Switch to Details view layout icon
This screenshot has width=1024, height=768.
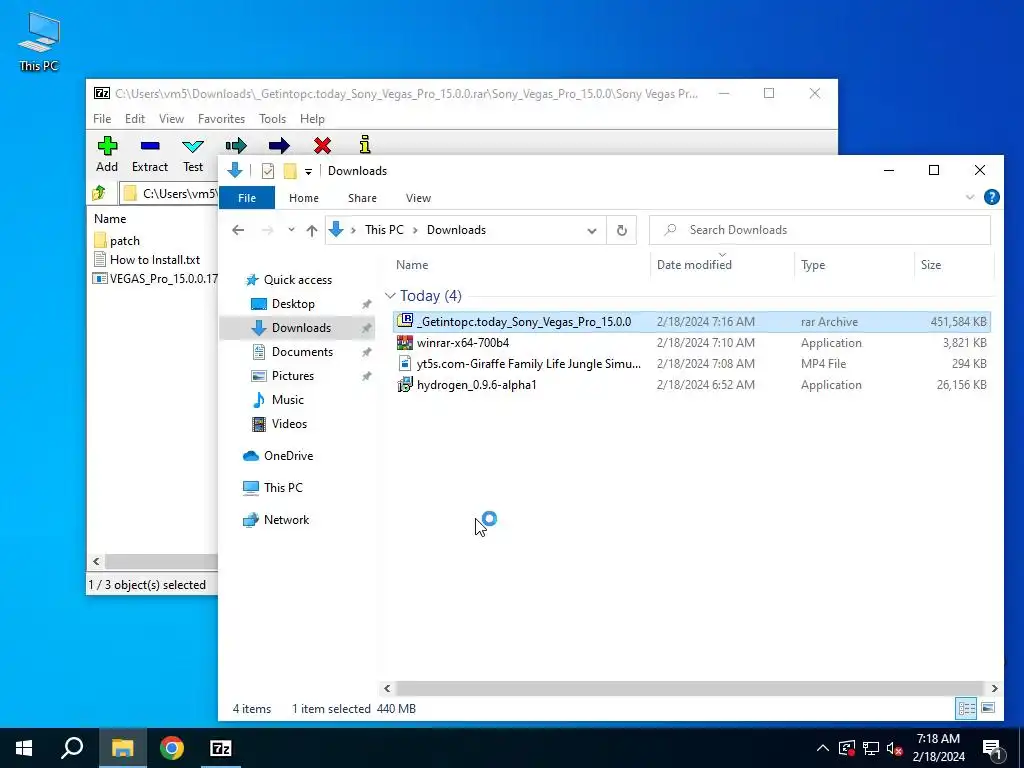967,708
